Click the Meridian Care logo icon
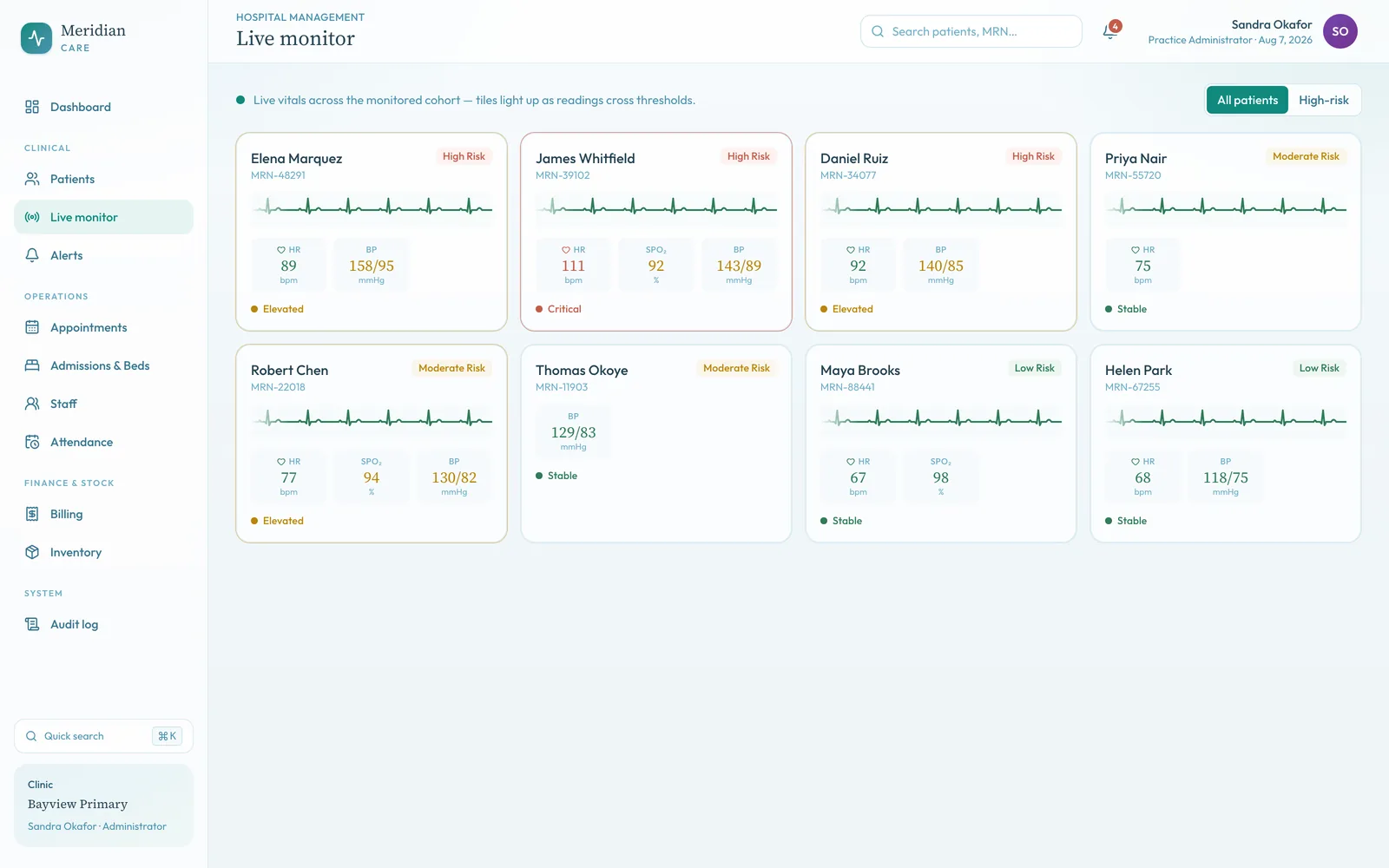This screenshot has width=1389, height=868. tap(36, 38)
